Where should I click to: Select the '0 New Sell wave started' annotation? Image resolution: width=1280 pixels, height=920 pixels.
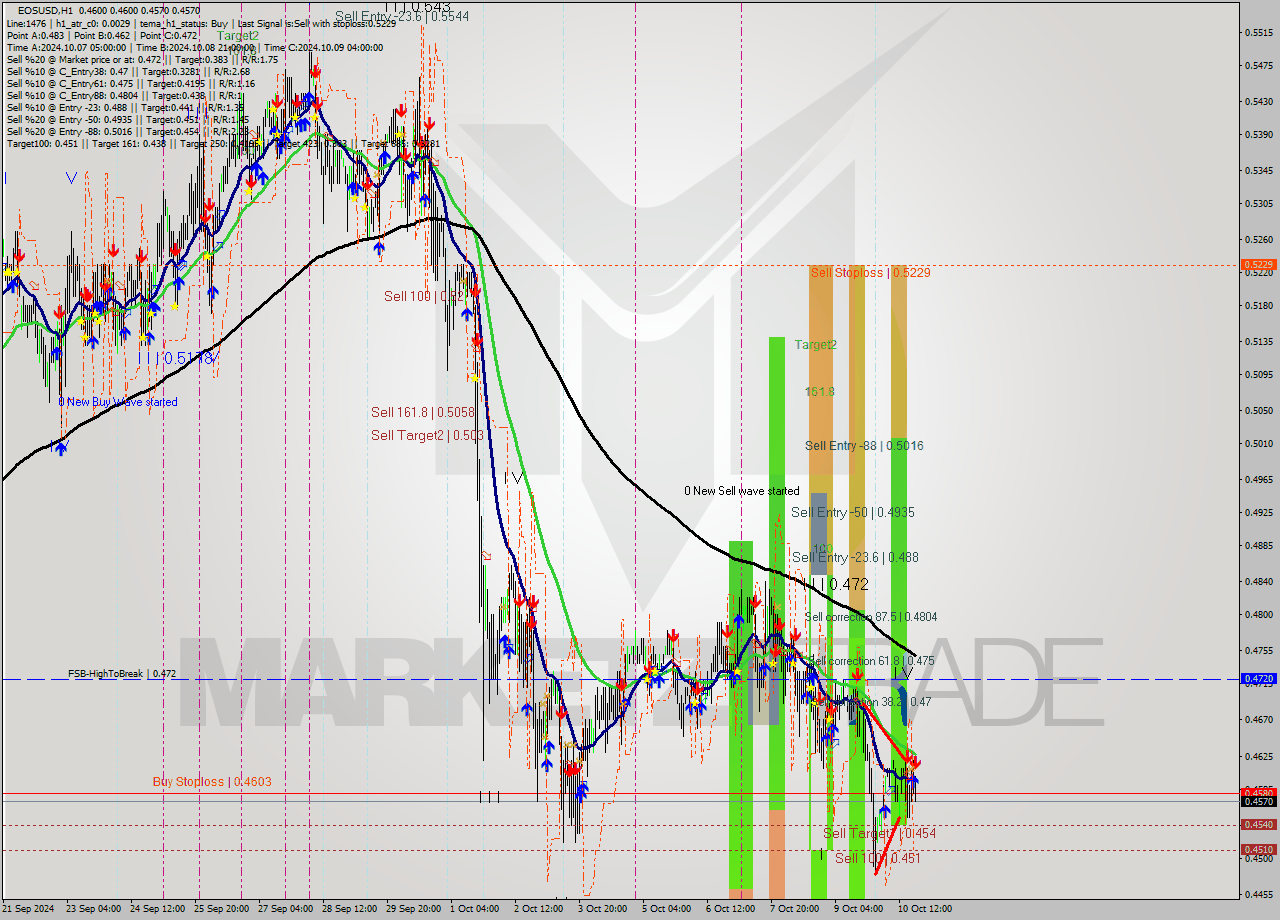pos(741,491)
